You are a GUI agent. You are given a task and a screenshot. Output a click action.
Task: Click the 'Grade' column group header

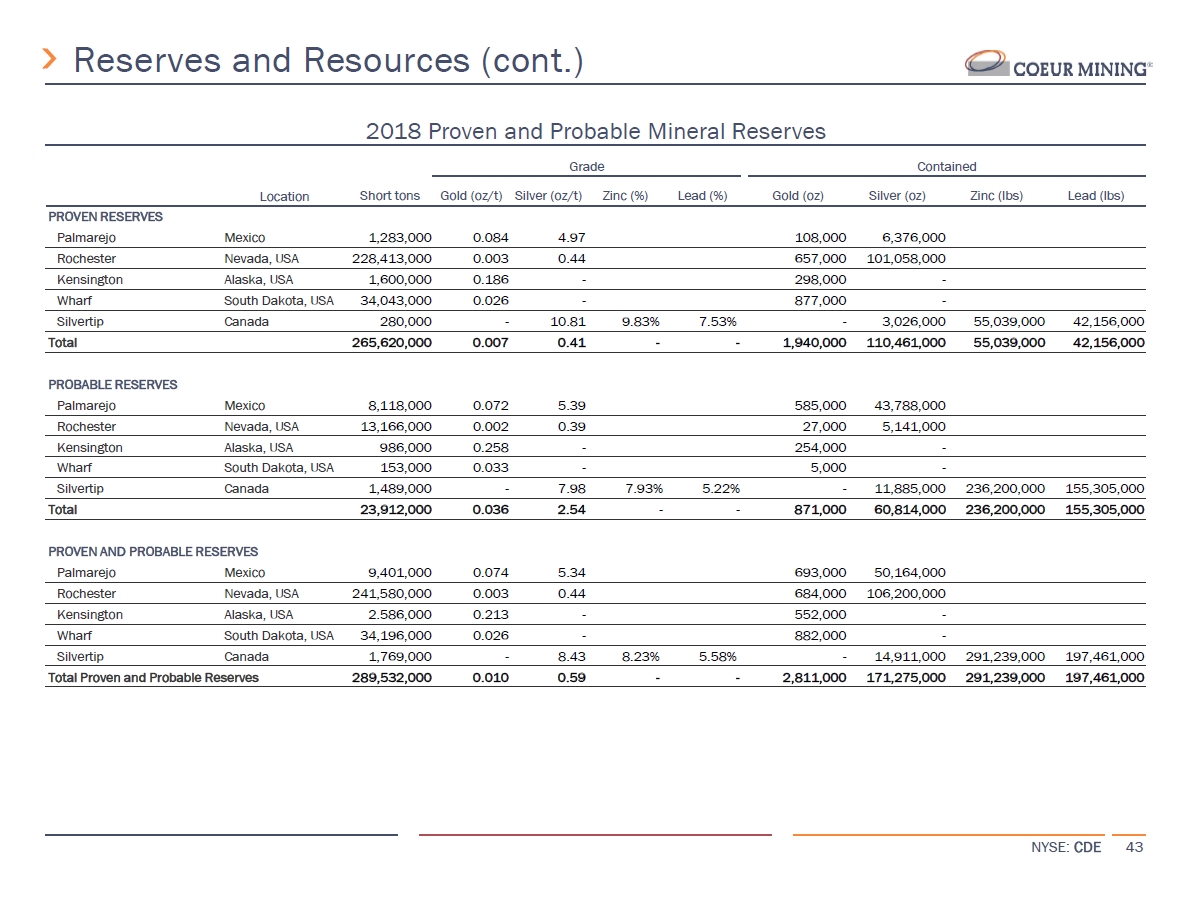pyautogui.click(x=586, y=166)
